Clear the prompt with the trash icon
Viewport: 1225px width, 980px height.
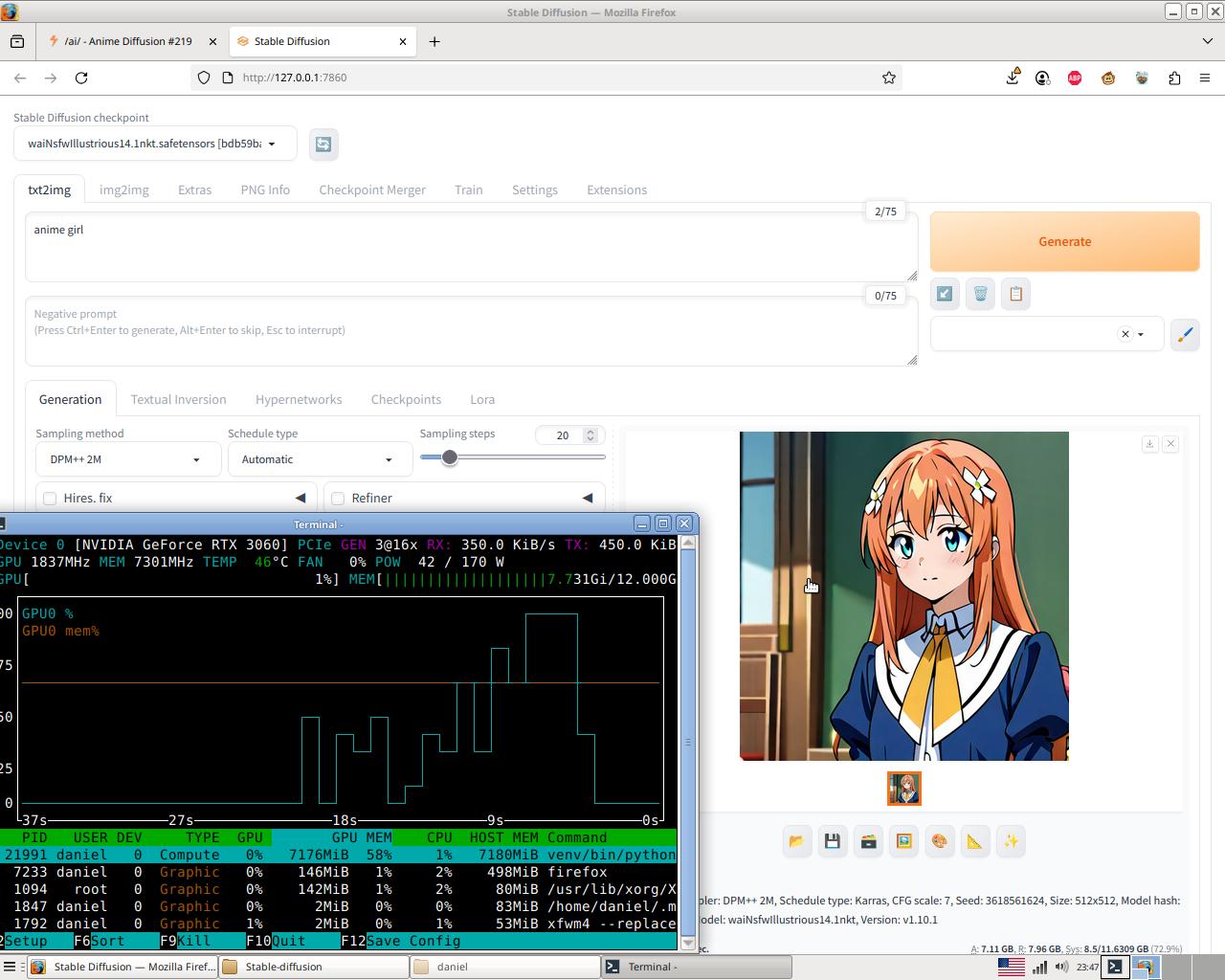tap(980, 294)
